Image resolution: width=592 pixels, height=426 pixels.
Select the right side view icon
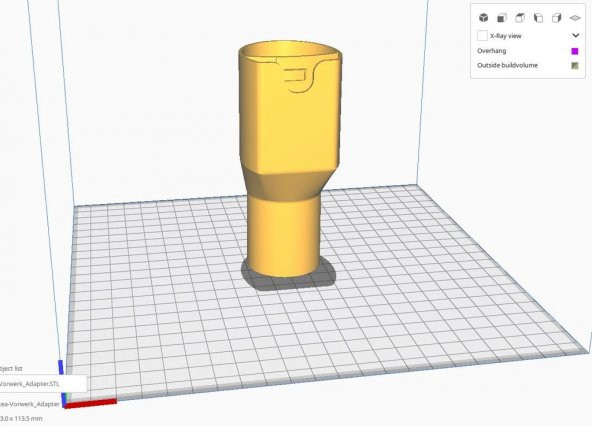(x=557, y=18)
